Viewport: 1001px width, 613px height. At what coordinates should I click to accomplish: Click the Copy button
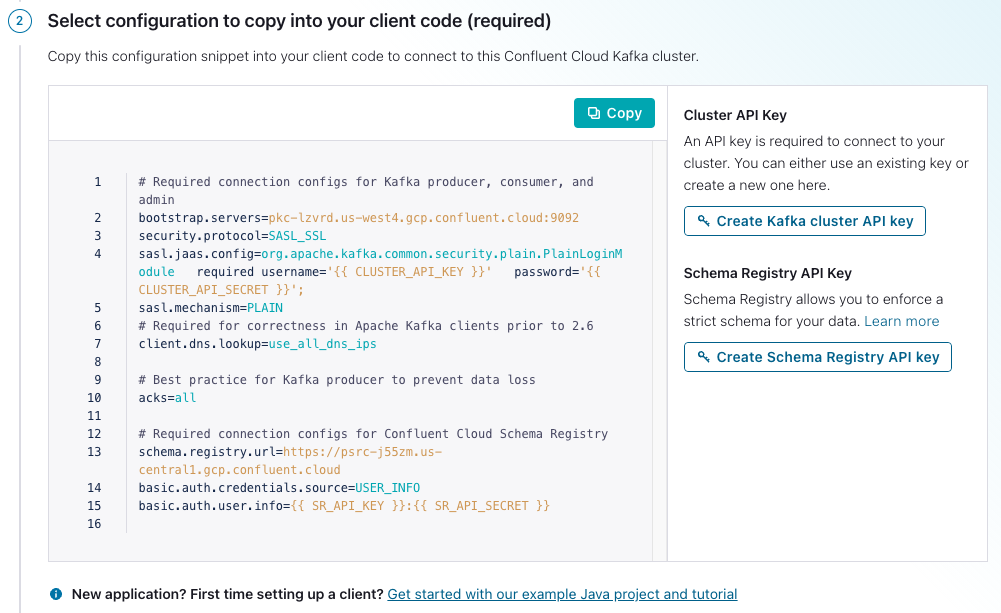(613, 113)
